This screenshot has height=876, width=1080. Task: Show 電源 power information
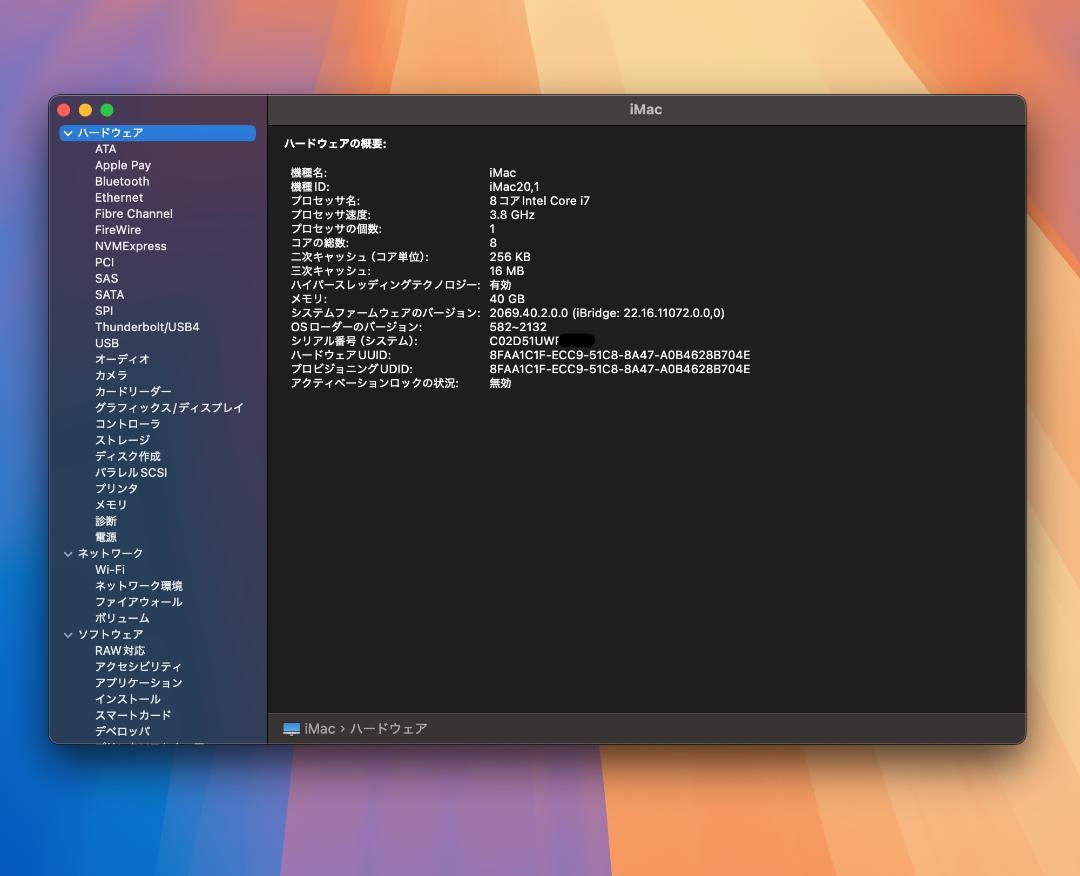point(106,537)
